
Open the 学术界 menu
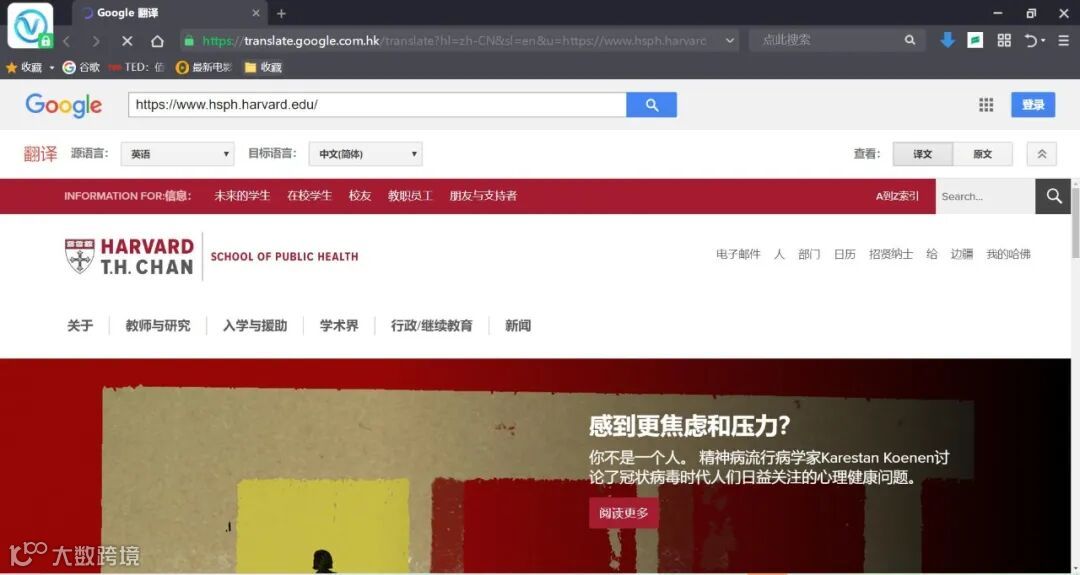coord(339,326)
